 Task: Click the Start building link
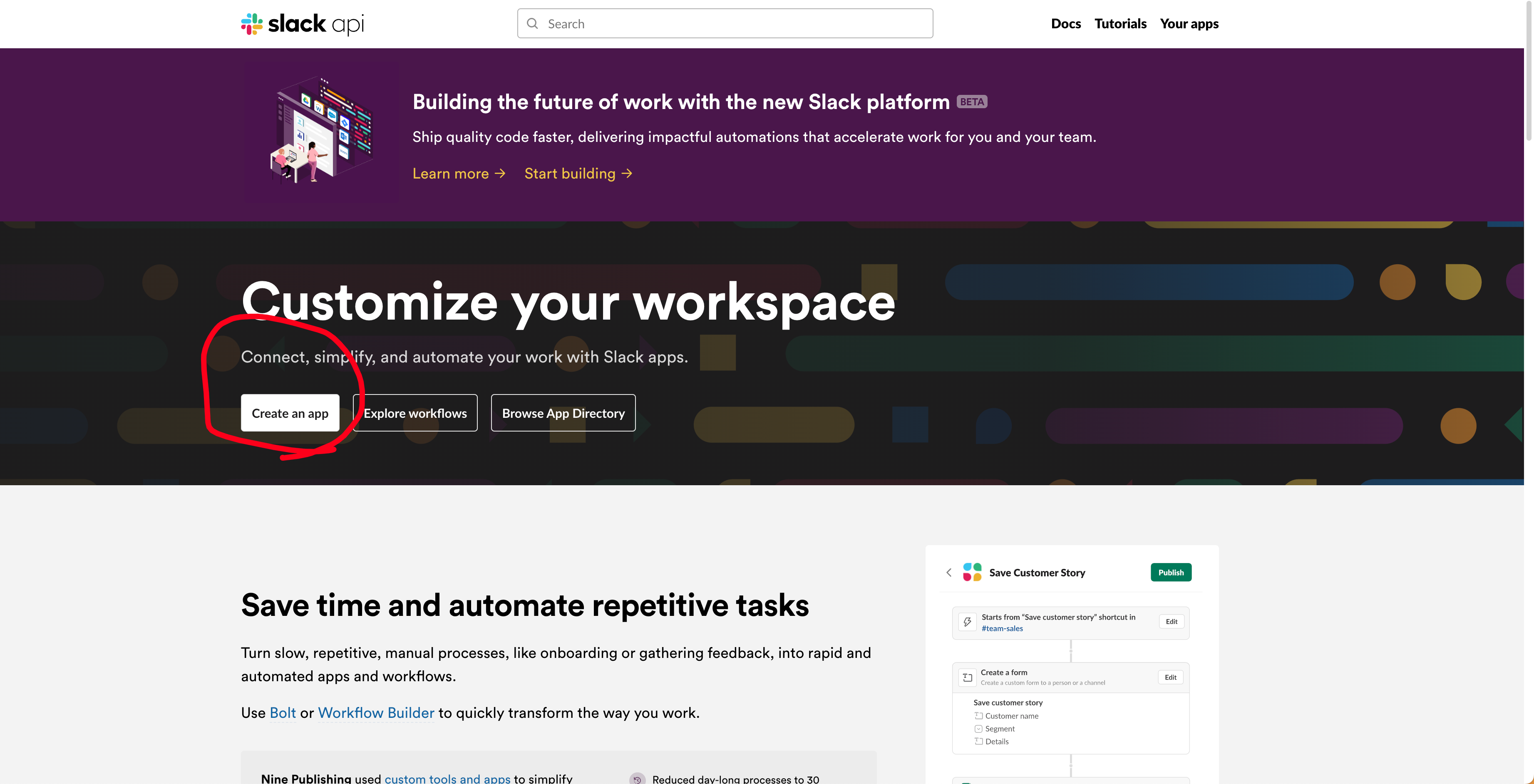578,173
